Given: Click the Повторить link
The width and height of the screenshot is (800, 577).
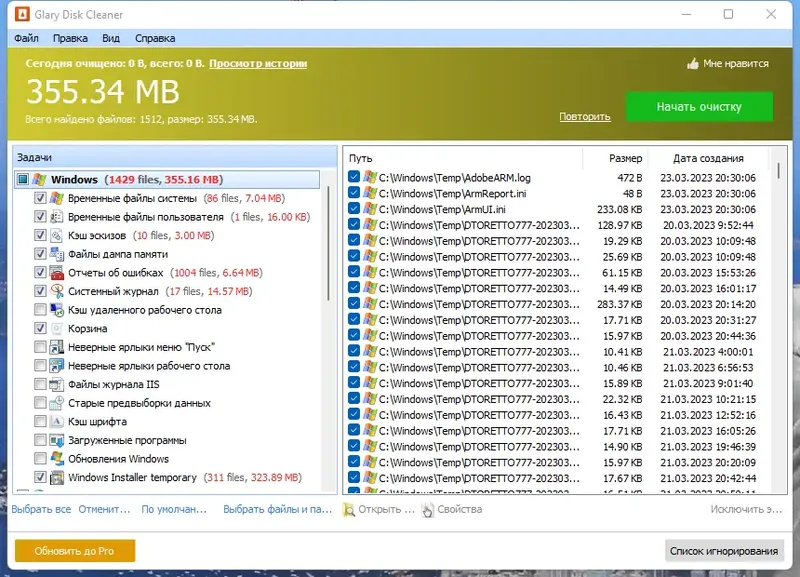Looking at the screenshot, I should coord(585,116).
